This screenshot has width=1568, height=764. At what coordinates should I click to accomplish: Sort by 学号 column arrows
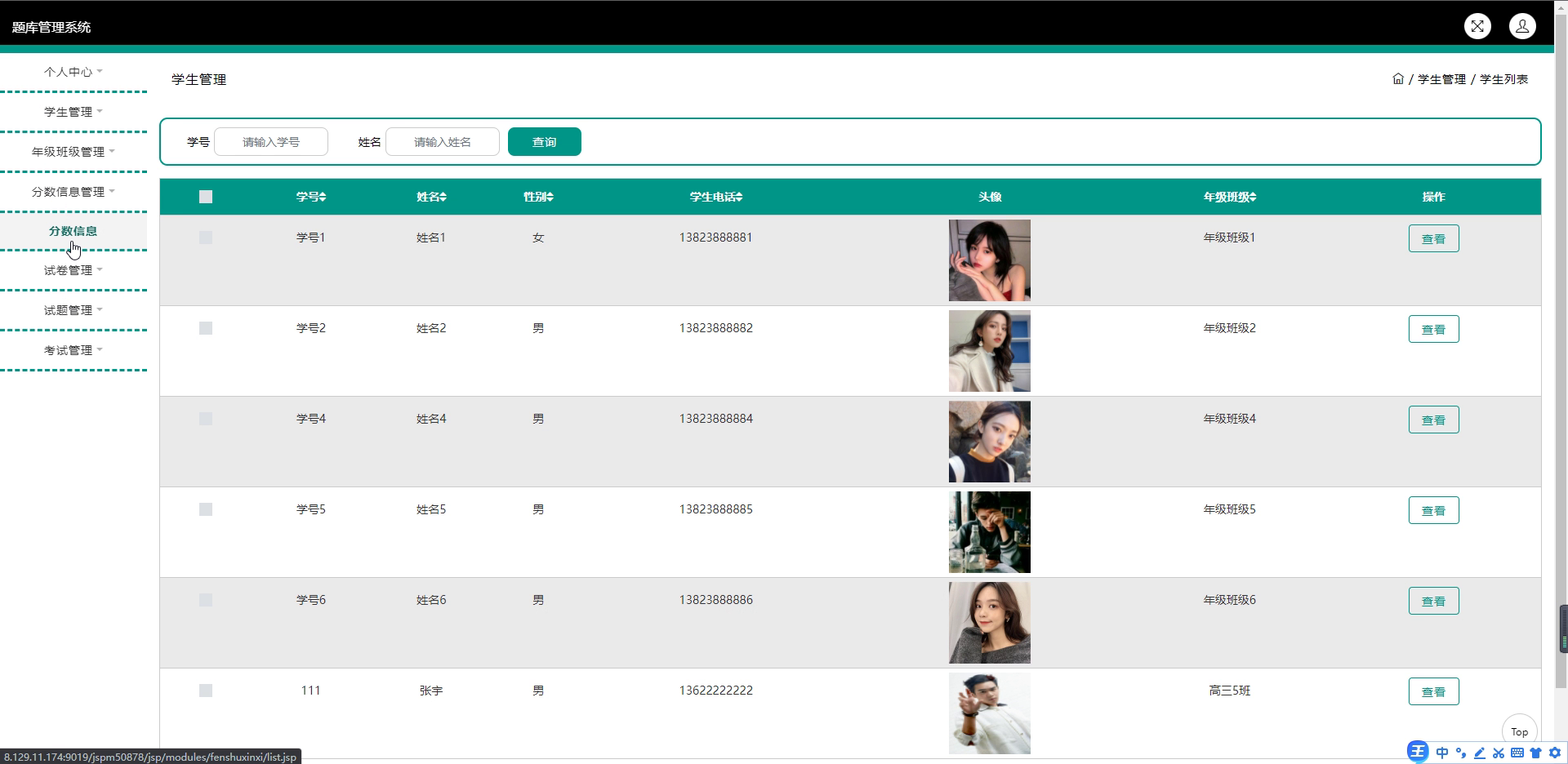[323, 197]
